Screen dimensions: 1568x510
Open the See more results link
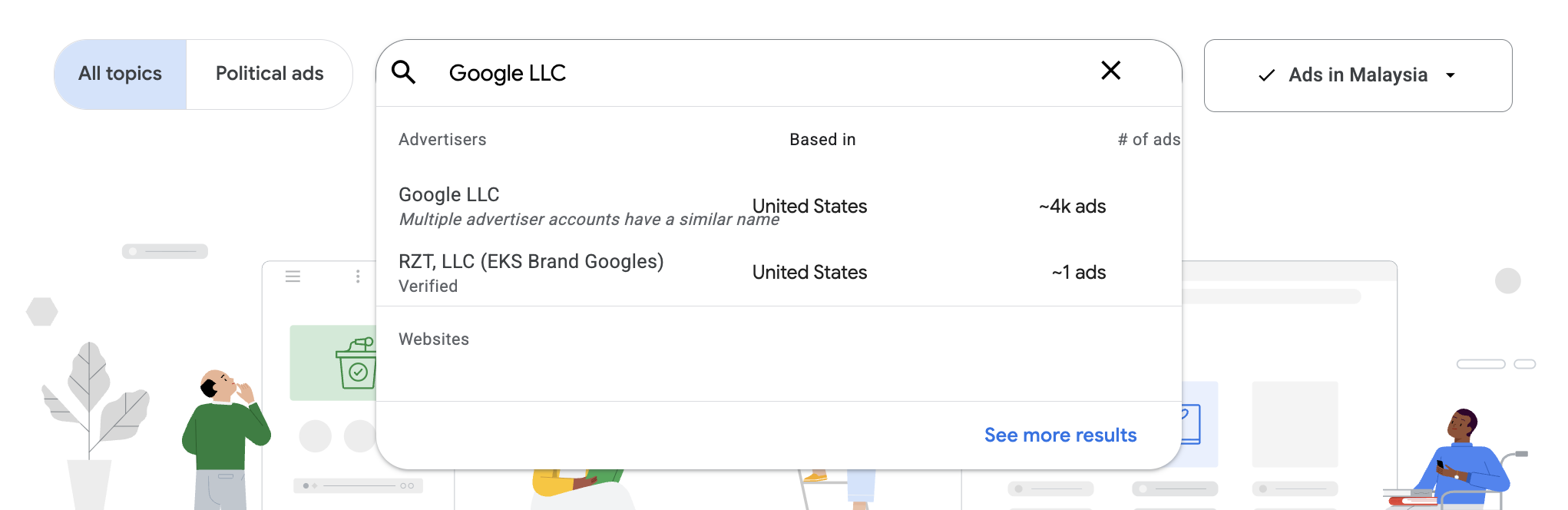[1060, 435]
